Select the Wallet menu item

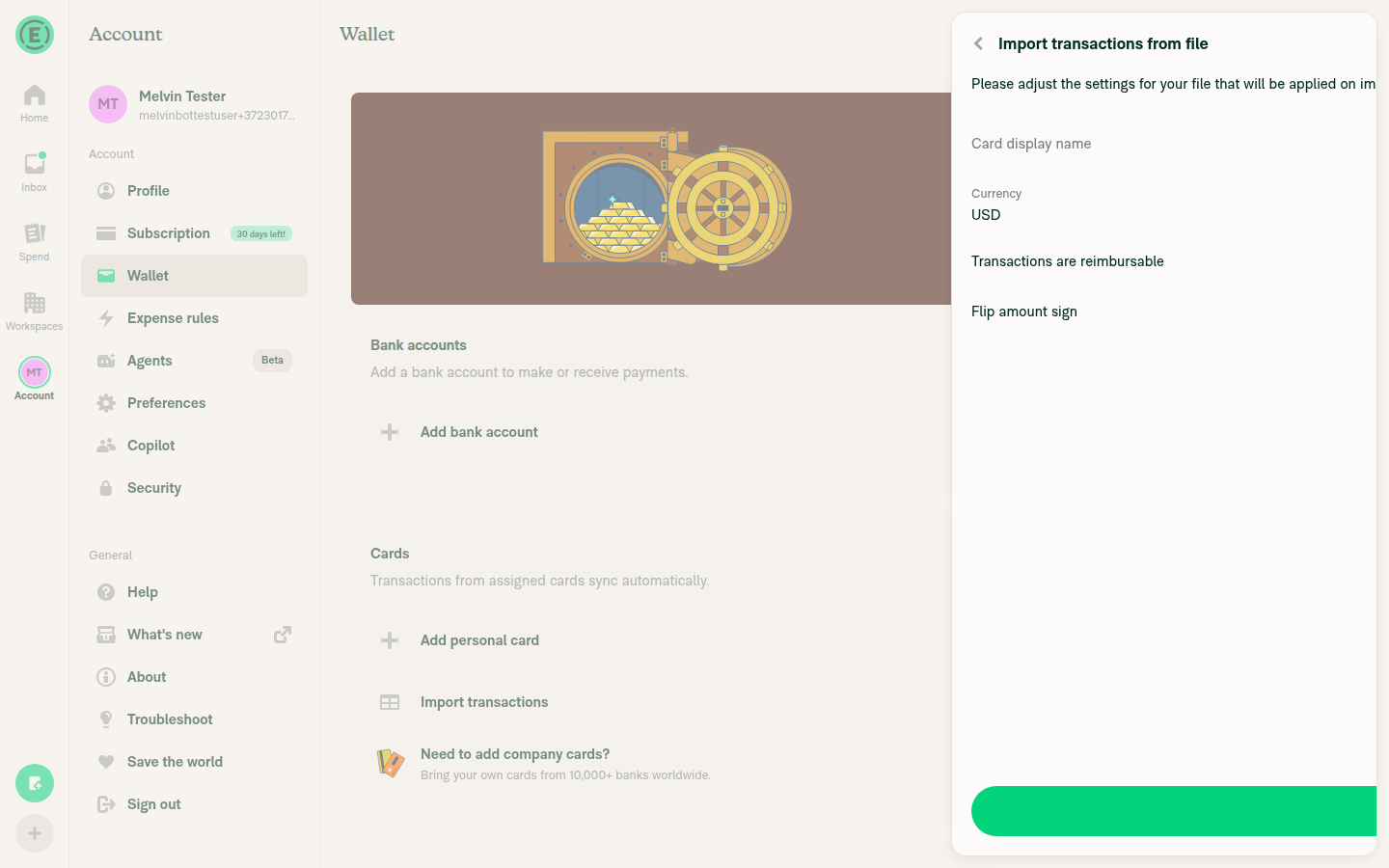coord(194,276)
